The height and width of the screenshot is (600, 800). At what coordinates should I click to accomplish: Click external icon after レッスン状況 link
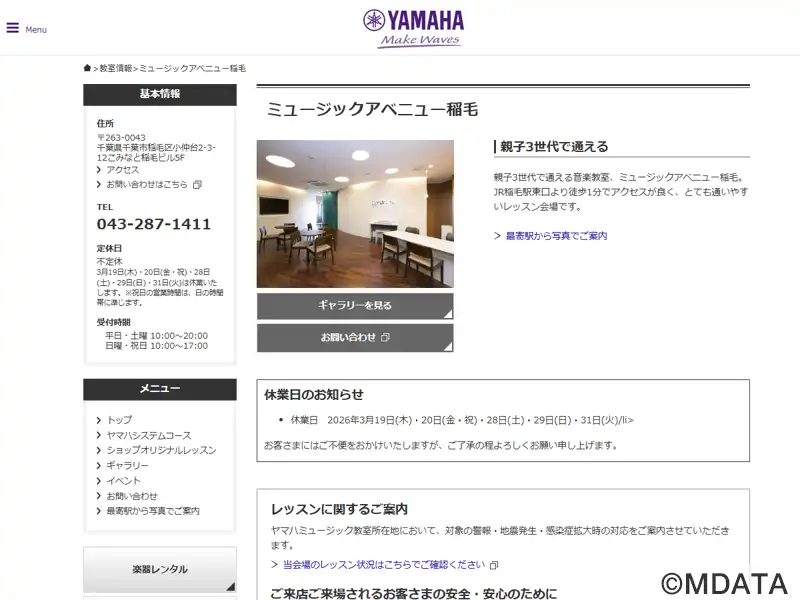pyautogui.click(x=494, y=565)
